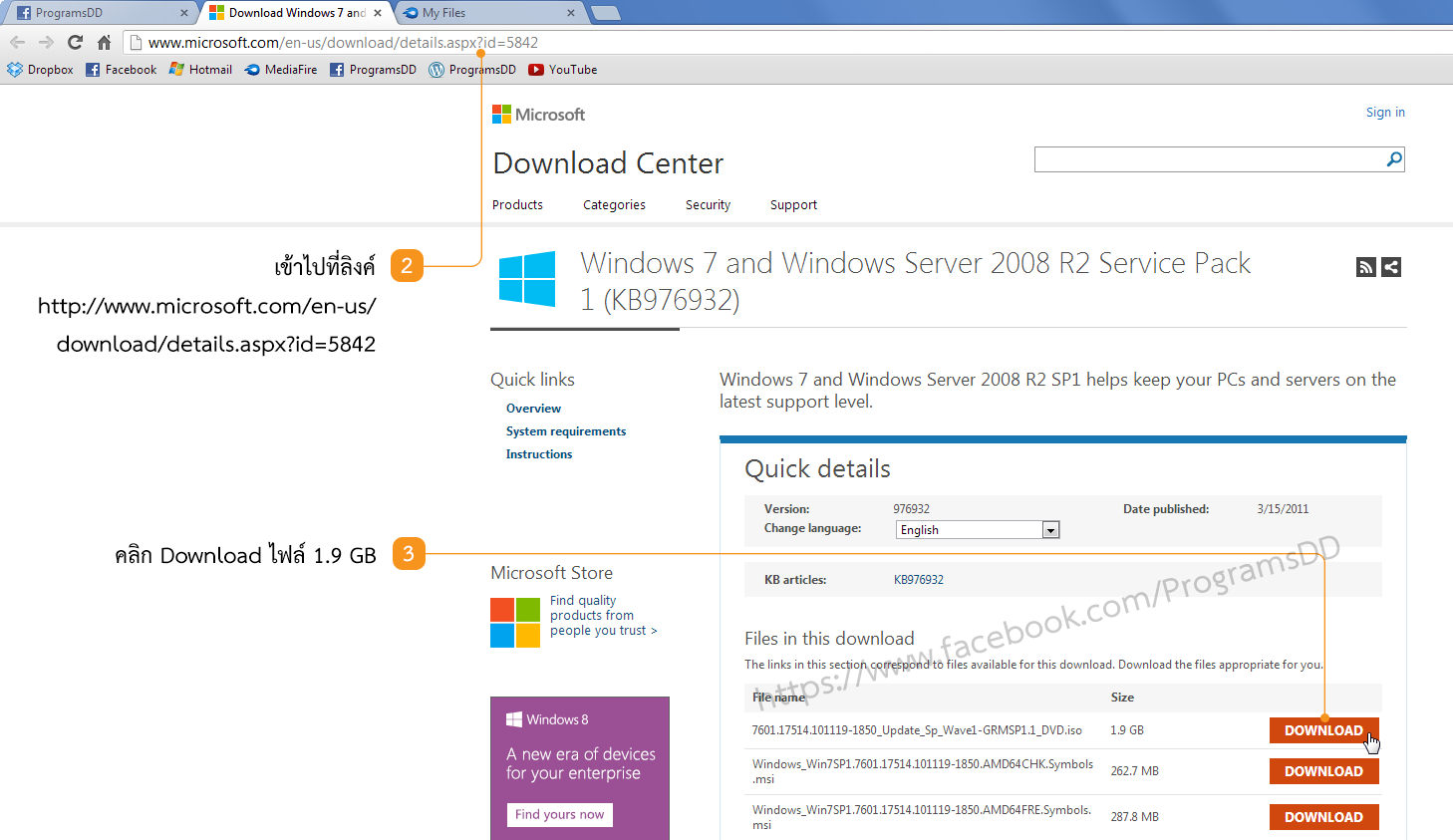1453x840 pixels.
Task: Click the RSS feed icon
Action: [x=1366, y=267]
